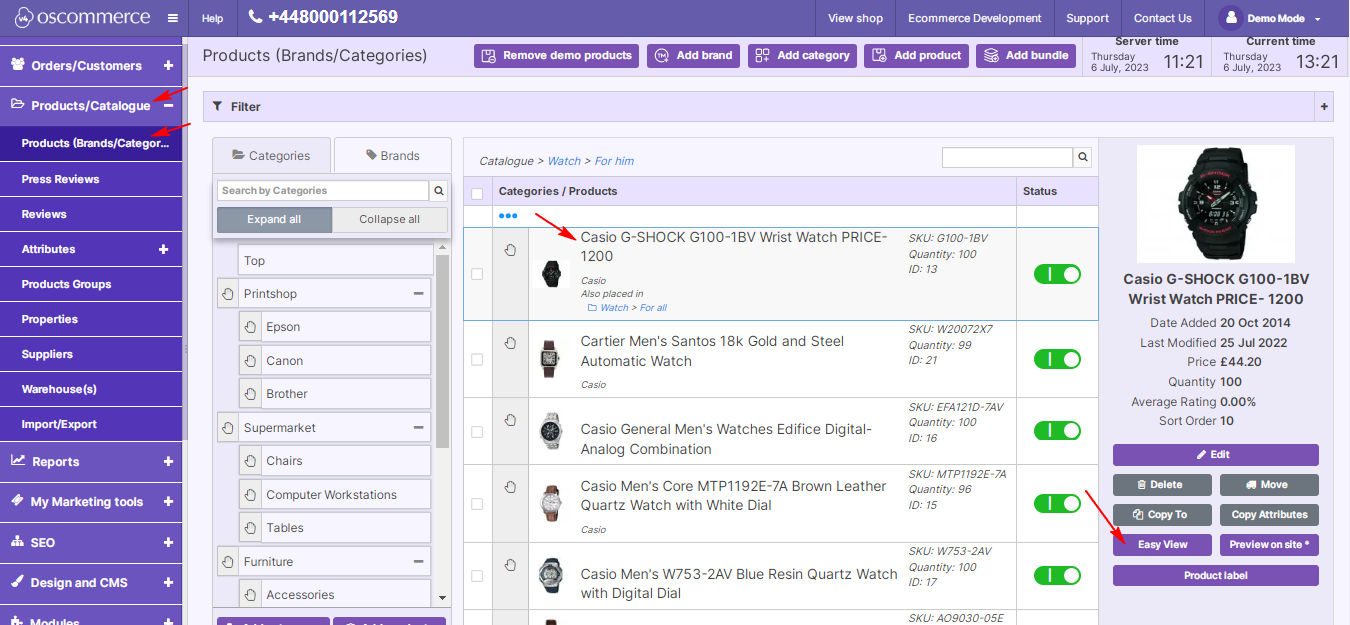Open Products Groups in sidebar
This screenshot has height=625, width=1350.
pos(91,284)
